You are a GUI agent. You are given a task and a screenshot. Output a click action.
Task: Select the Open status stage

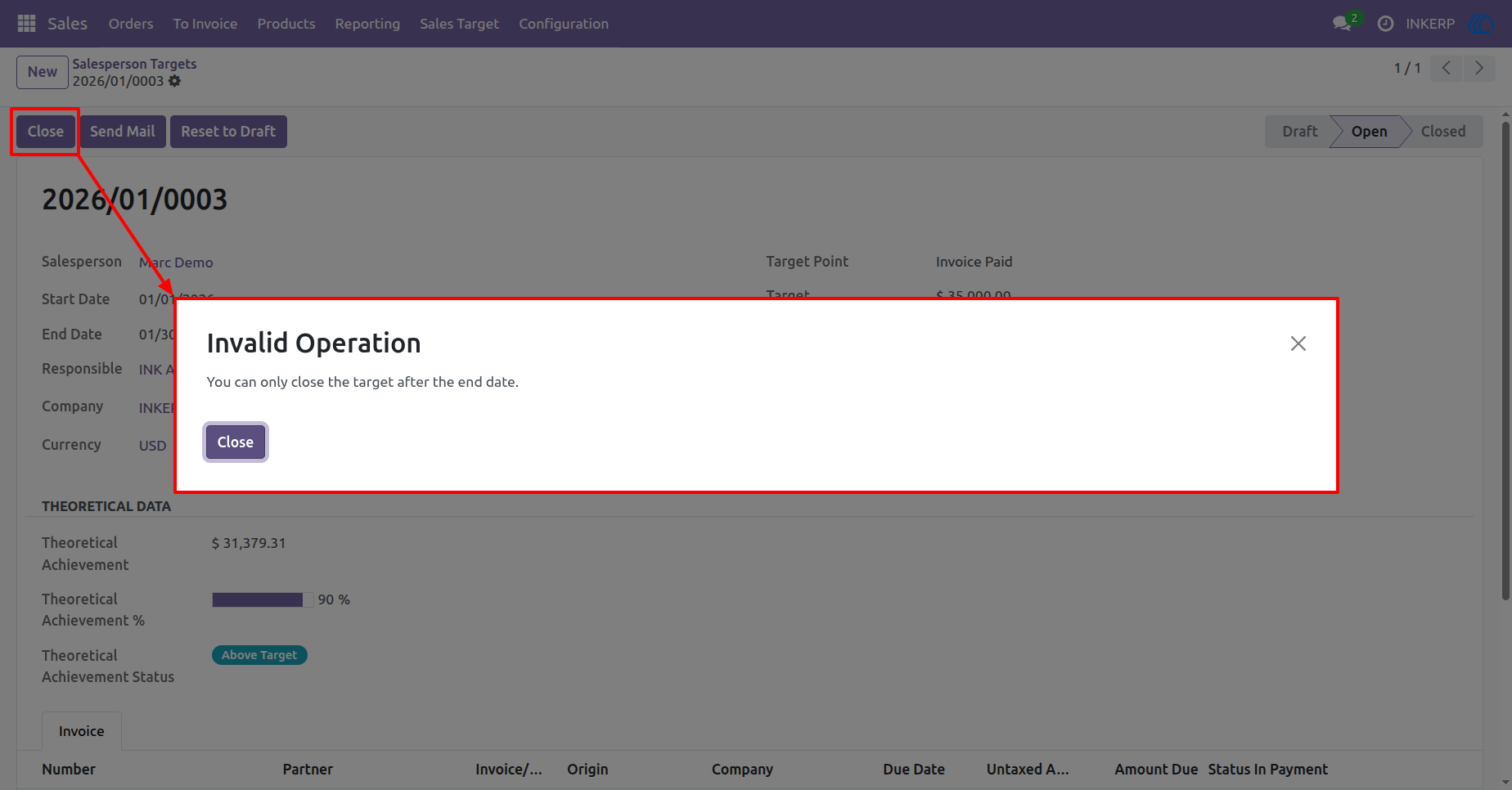coord(1369,132)
